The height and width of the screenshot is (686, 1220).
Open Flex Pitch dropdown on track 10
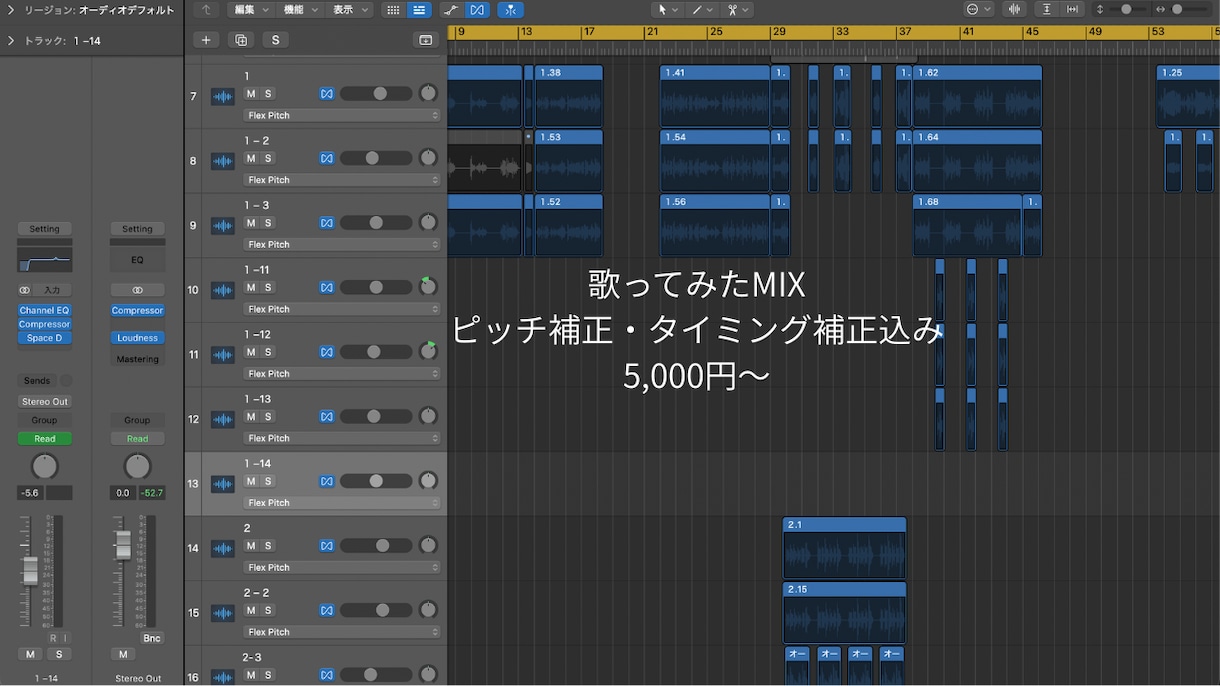click(x=341, y=309)
